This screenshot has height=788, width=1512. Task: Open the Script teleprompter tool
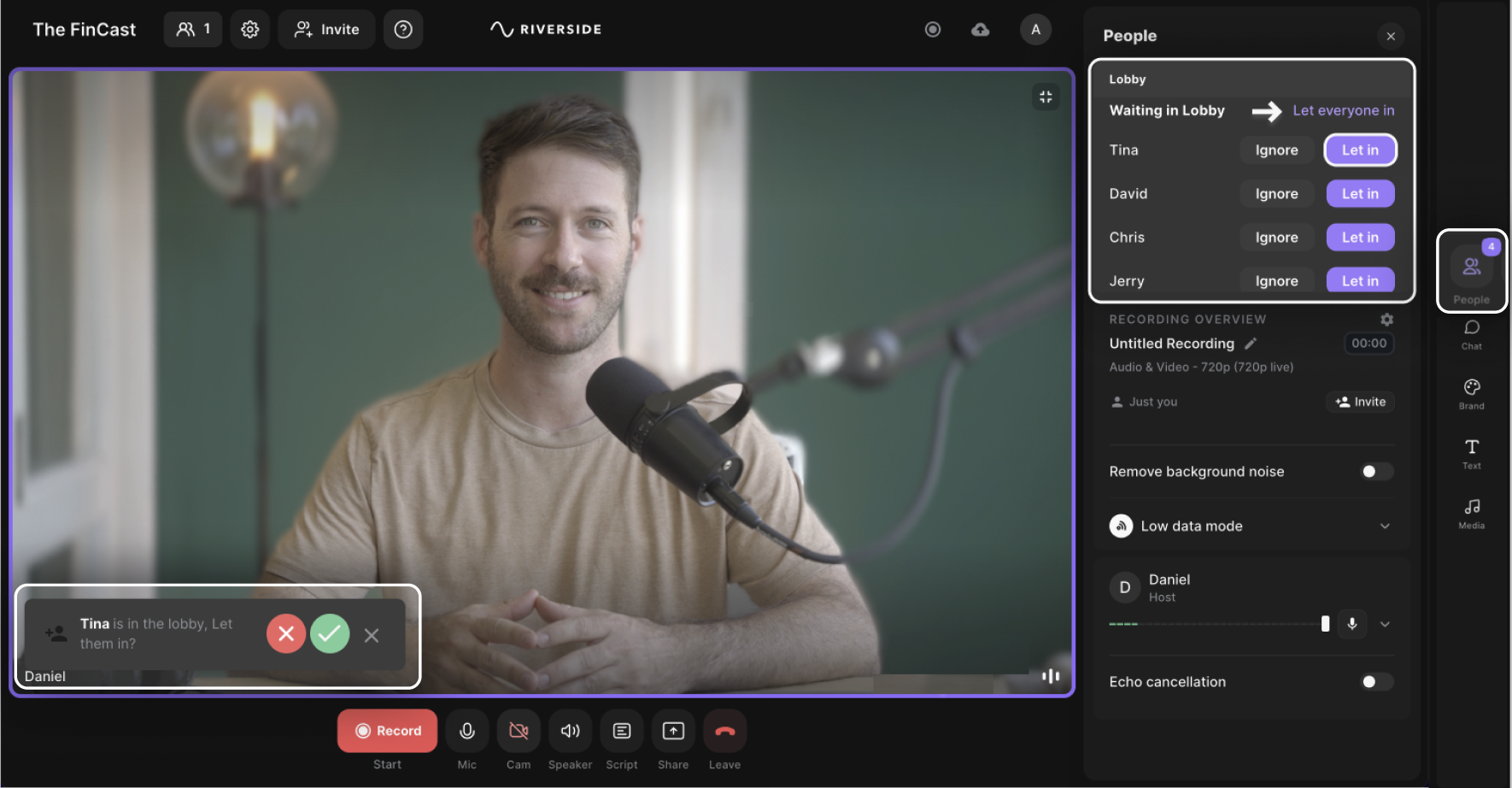point(622,731)
